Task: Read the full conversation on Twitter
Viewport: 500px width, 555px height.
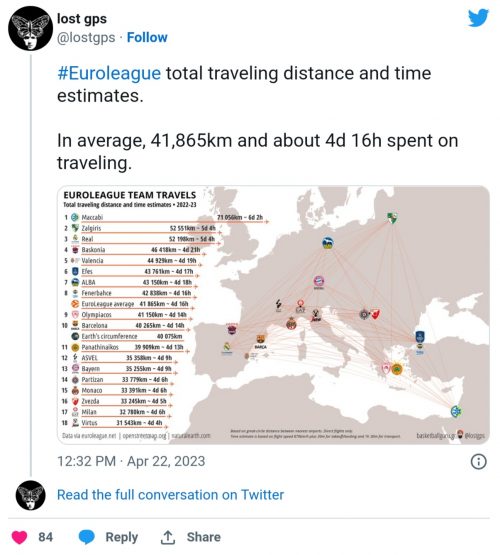Action: point(171,495)
